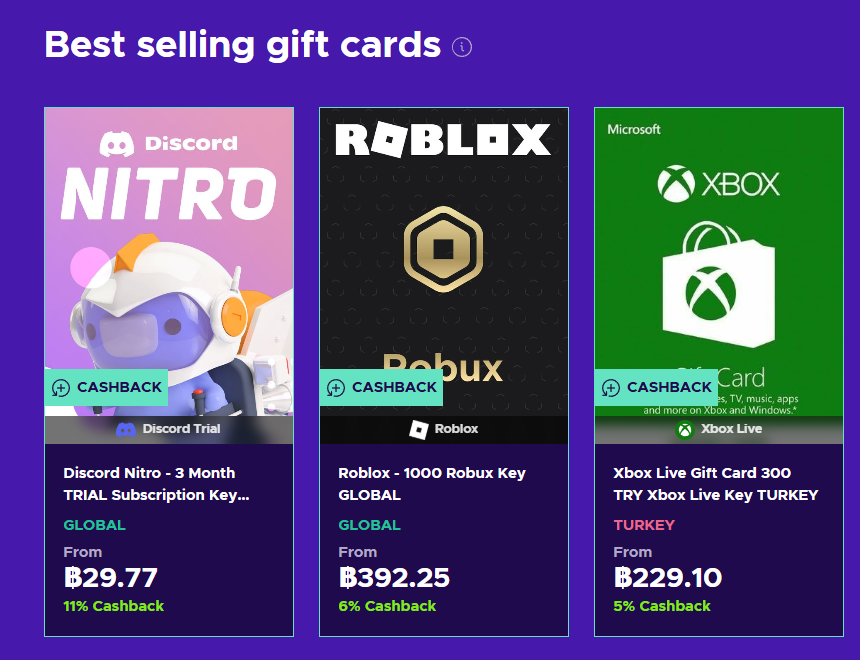Open Roblox 1000 Robux Key GLOBAL title

[431, 484]
